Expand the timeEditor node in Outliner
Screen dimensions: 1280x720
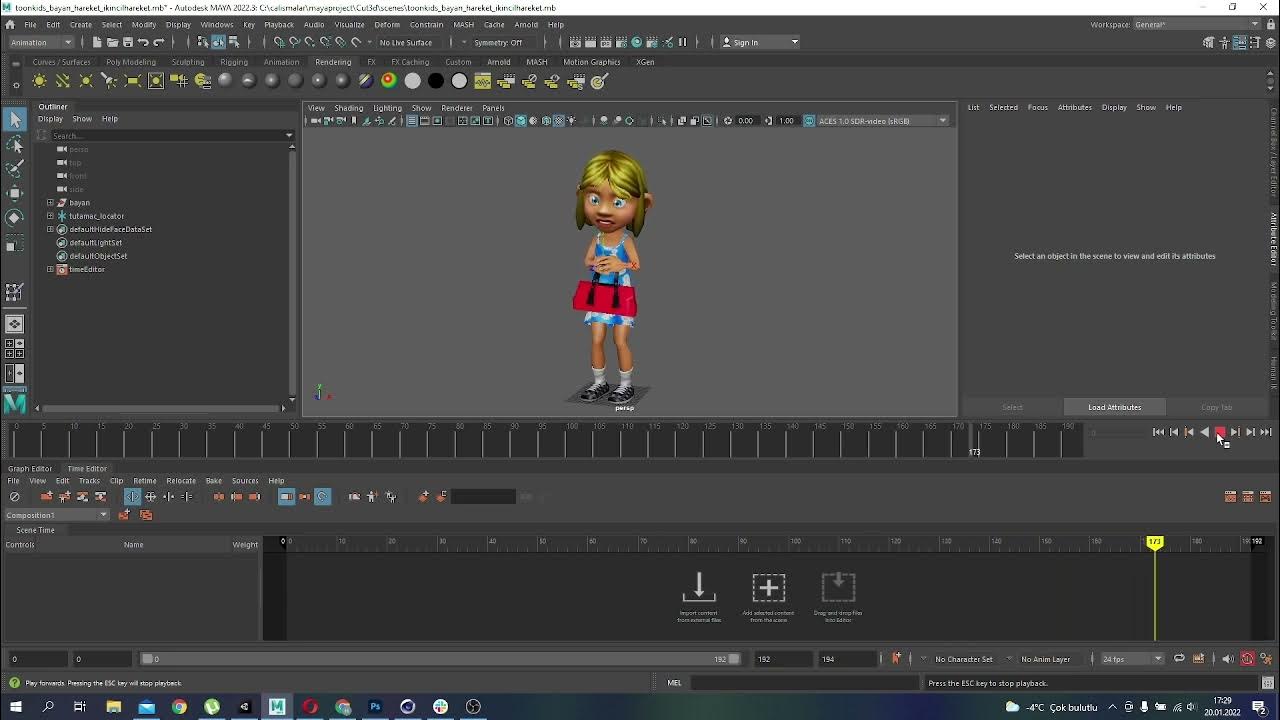50,269
